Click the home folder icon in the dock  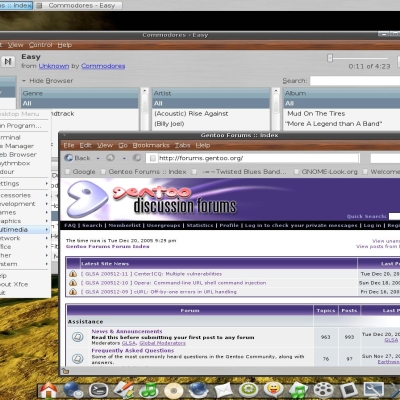pos(48,390)
